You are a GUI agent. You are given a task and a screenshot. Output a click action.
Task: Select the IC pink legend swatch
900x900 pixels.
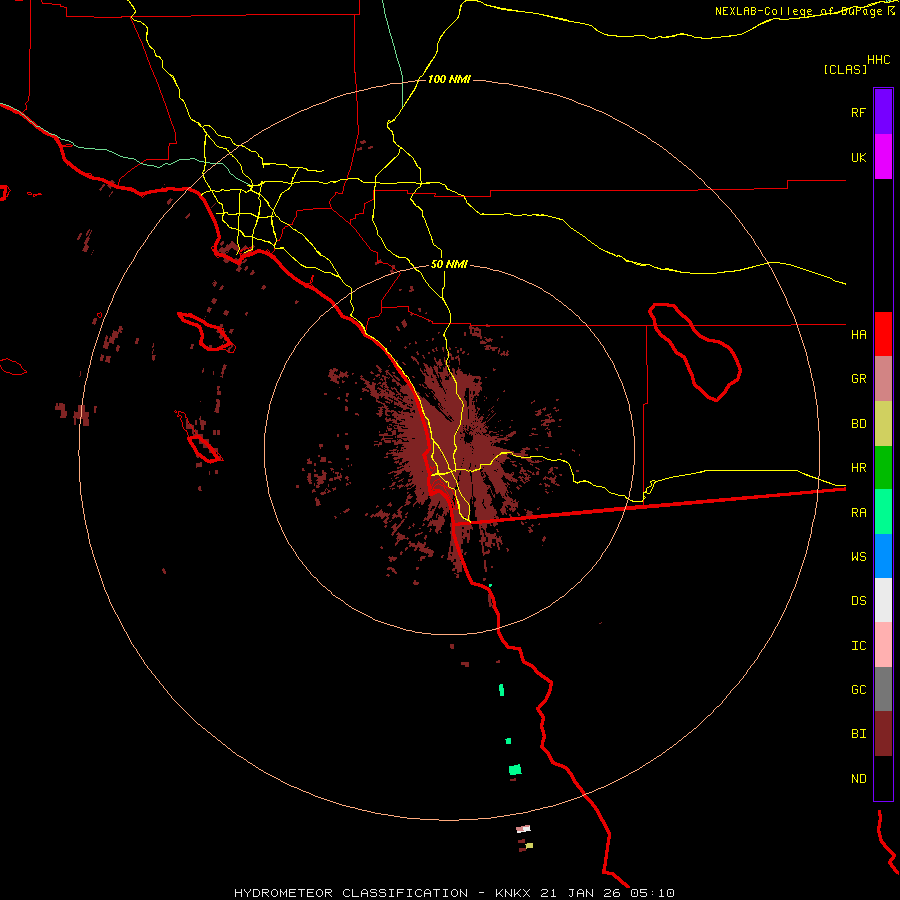pyautogui.click(x=883, y=645)
